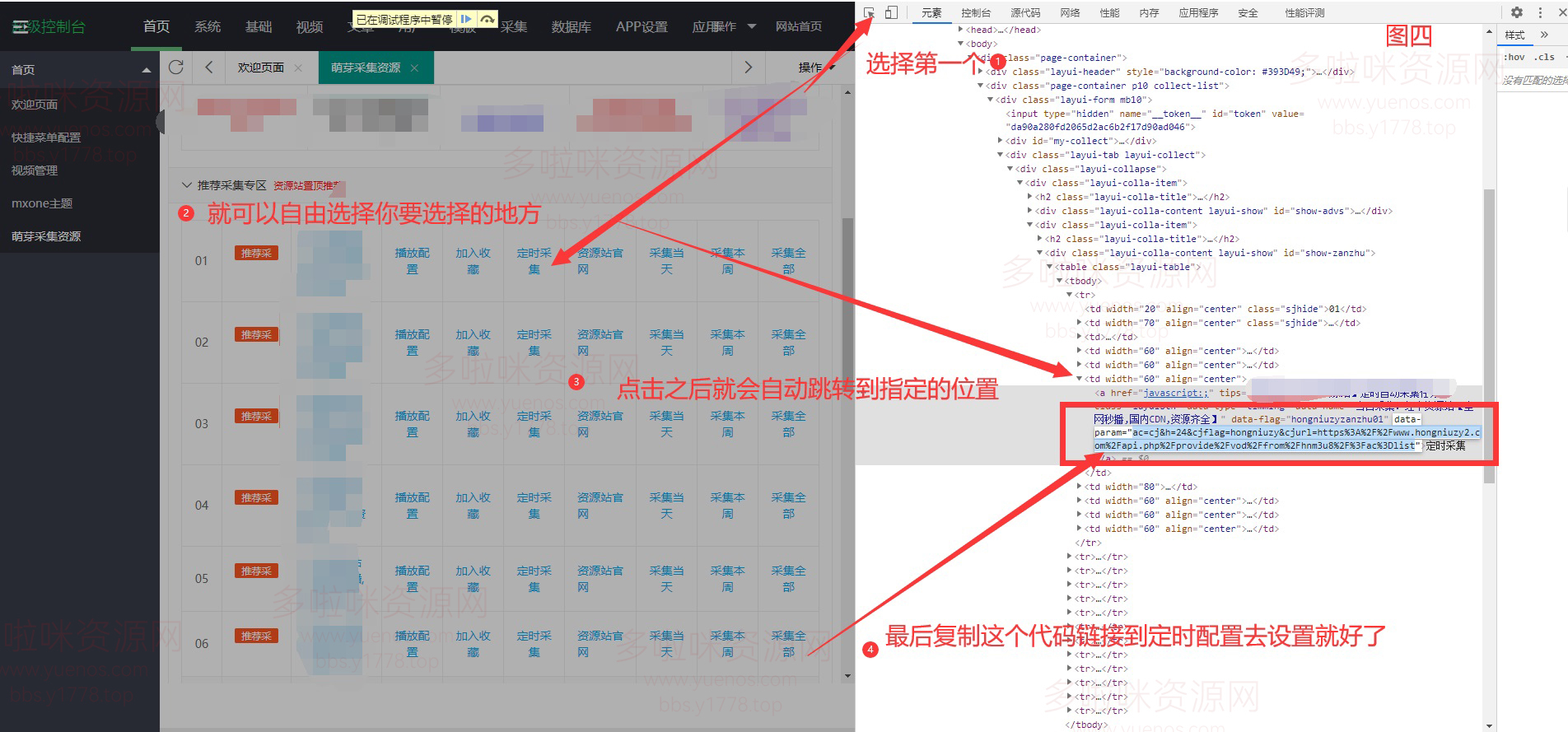Toggle the device toolbar icon
Viewport: 1568px width, 732px height.
pos(891,13)
